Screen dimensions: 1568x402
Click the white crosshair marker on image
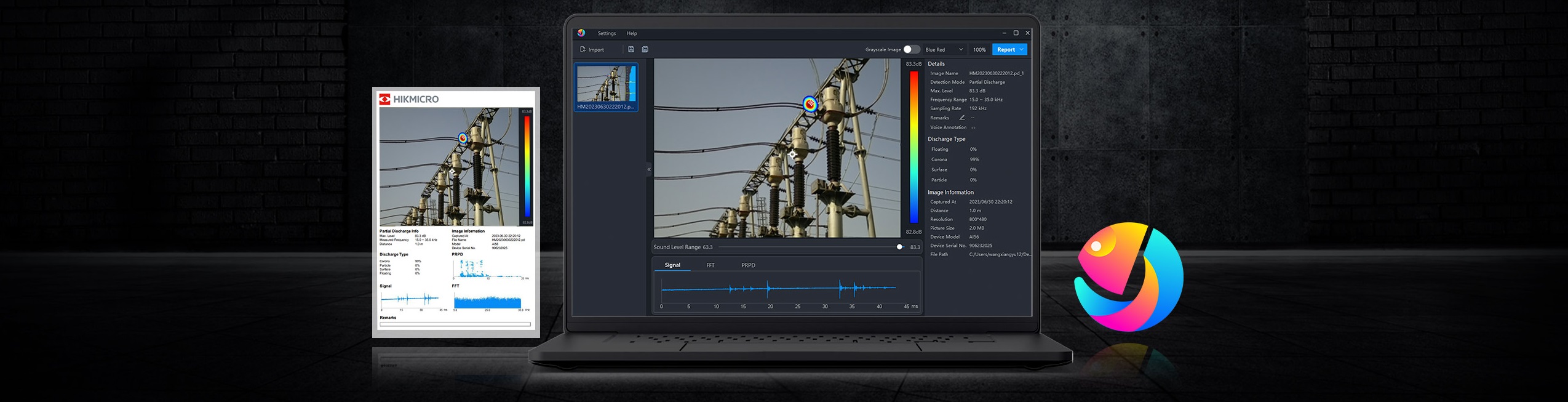tap(792, 155)
